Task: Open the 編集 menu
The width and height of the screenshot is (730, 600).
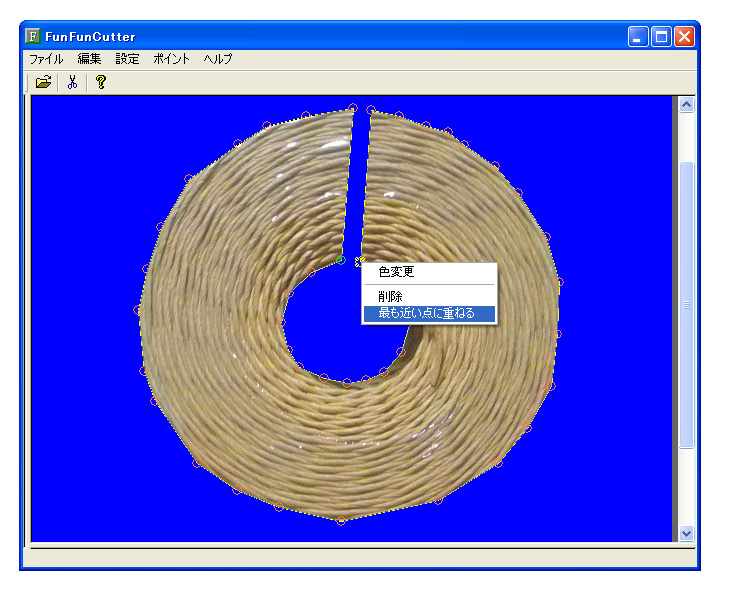Action: [x=89, y=59]
